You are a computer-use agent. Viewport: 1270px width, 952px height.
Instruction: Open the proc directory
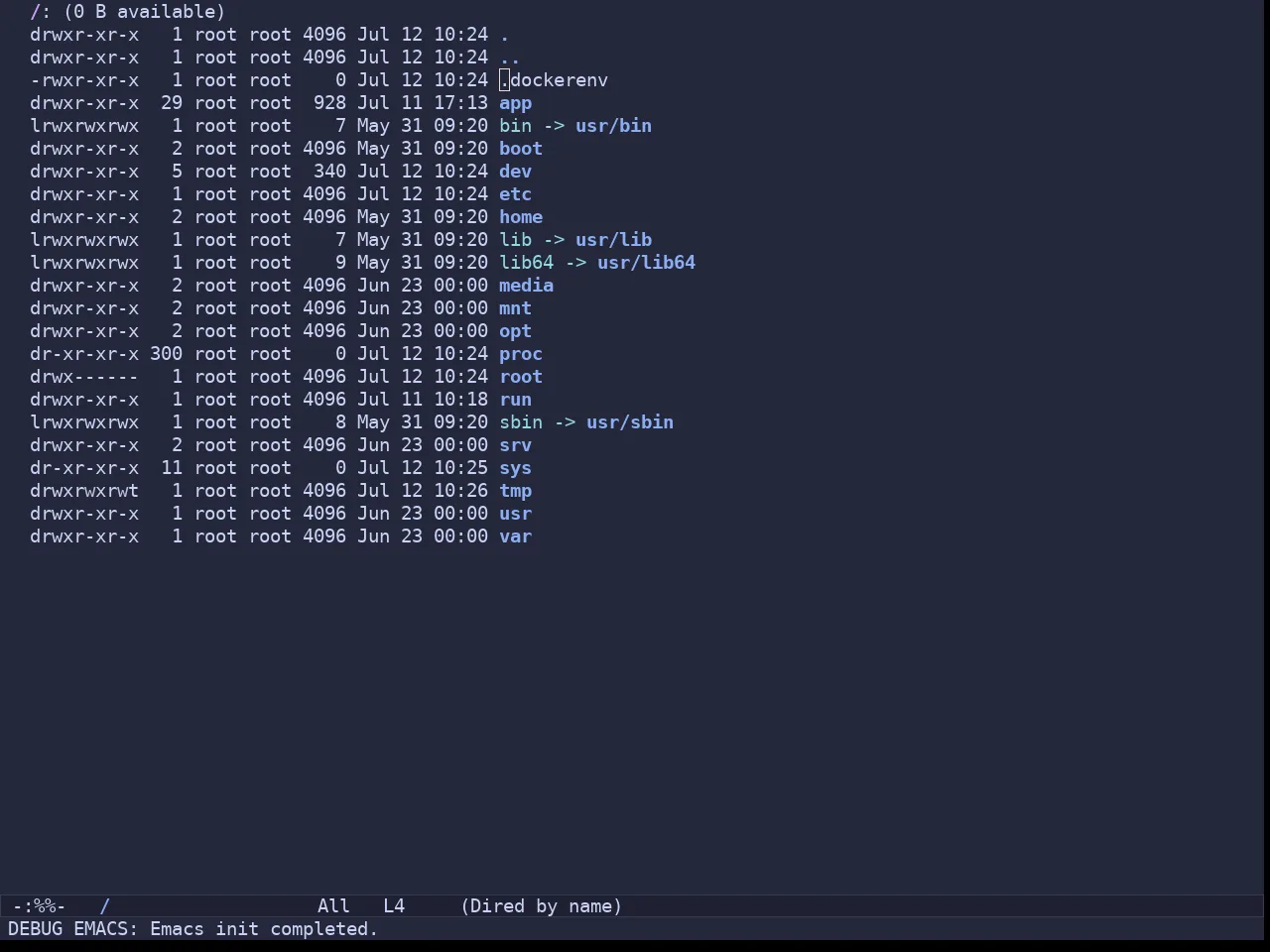point(521,354)
